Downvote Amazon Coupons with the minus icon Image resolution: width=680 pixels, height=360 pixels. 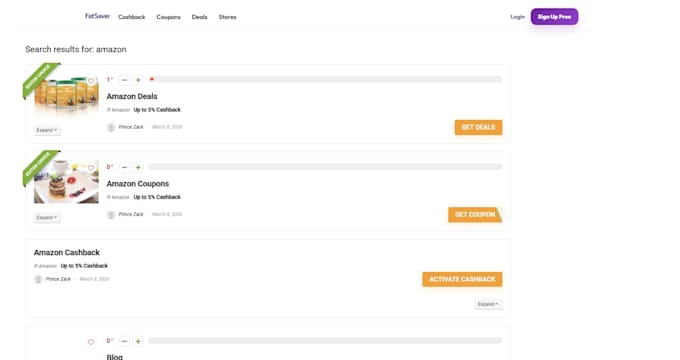pyautogui.click(x=124, y=167)
